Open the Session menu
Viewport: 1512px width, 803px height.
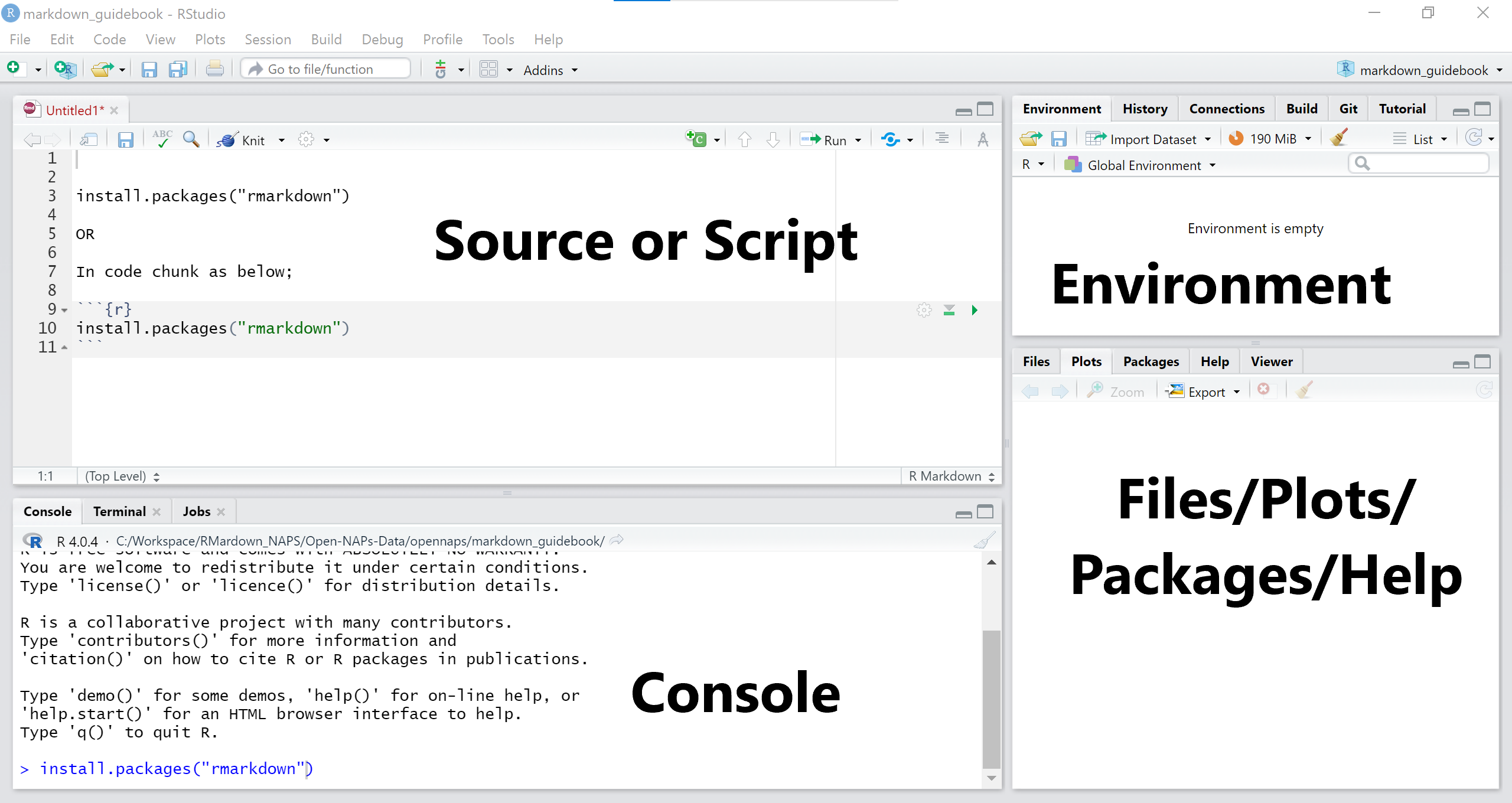click(268, 40)
